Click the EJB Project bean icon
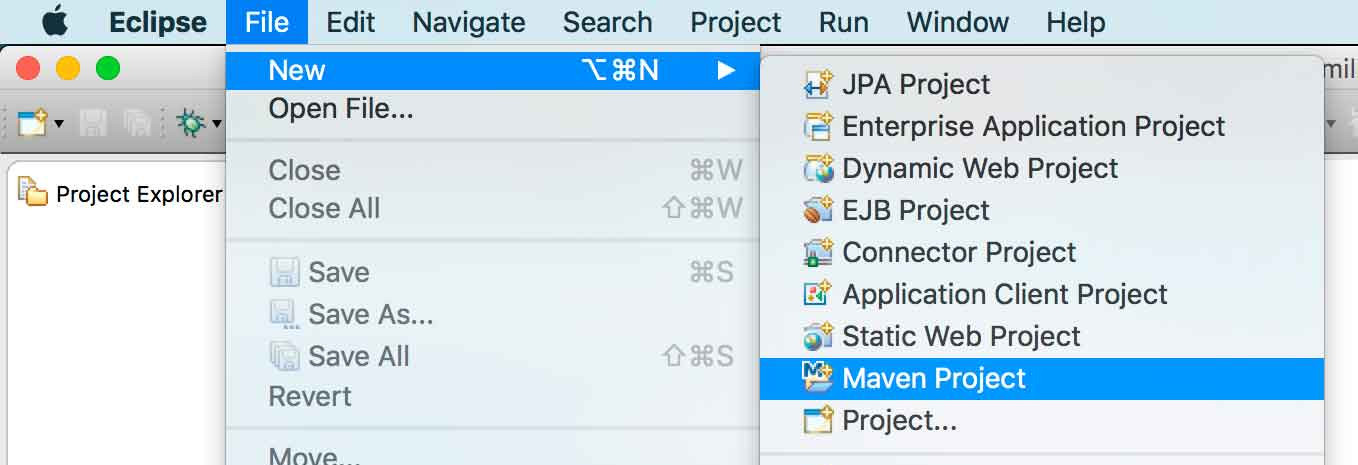The height and width of the screenshot is (465, 1358). pos(818,211)
